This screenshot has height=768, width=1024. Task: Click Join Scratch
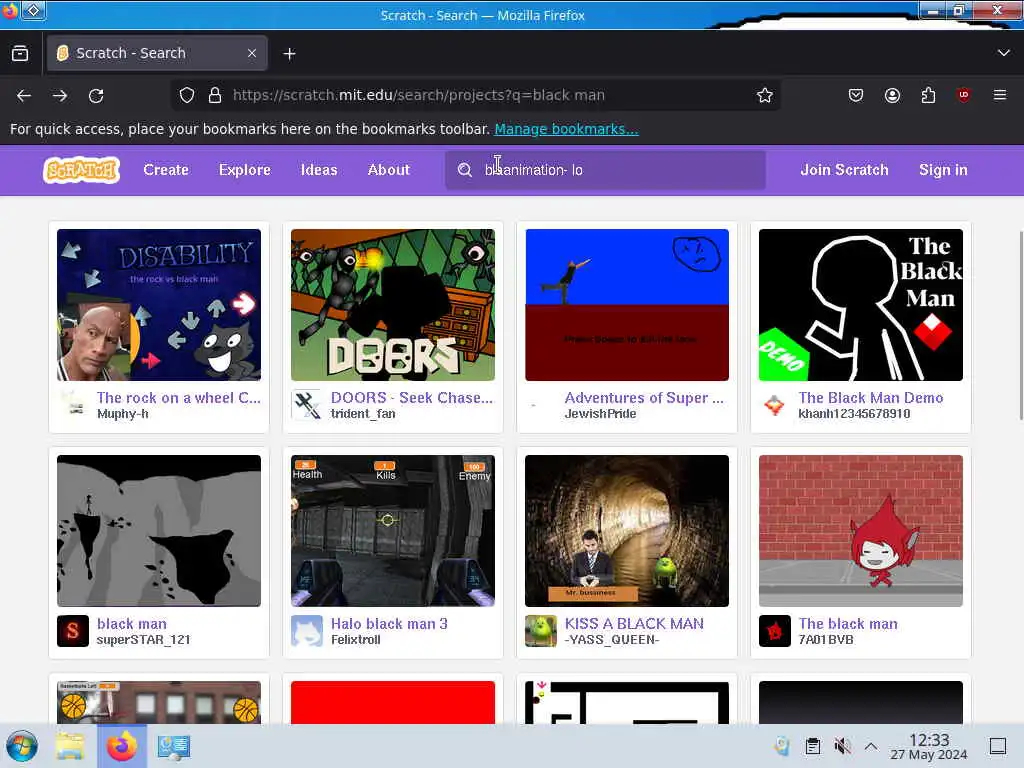pos(844,170)
